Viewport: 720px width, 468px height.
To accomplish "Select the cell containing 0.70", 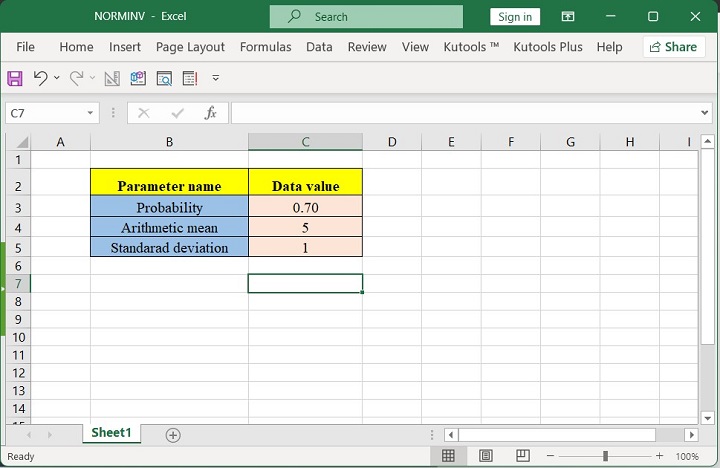I will tap(305, 206).
